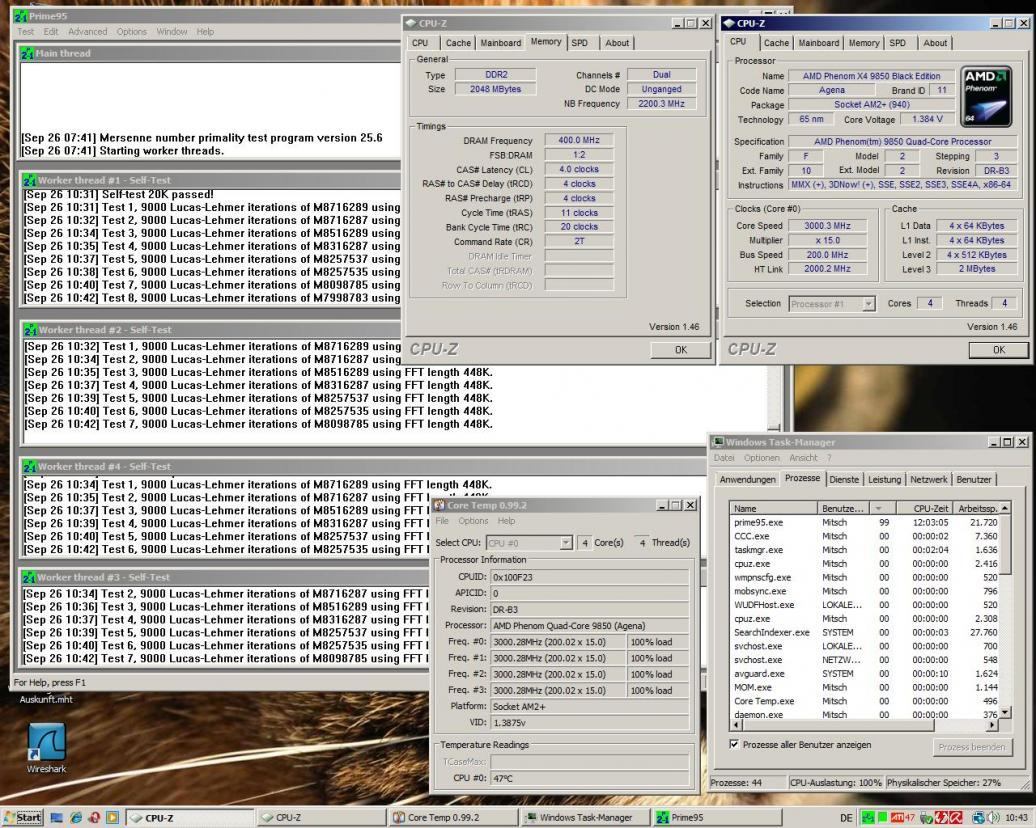
Task: Click the Memory CPU-Z window title icon
Action: click(411, 23)
